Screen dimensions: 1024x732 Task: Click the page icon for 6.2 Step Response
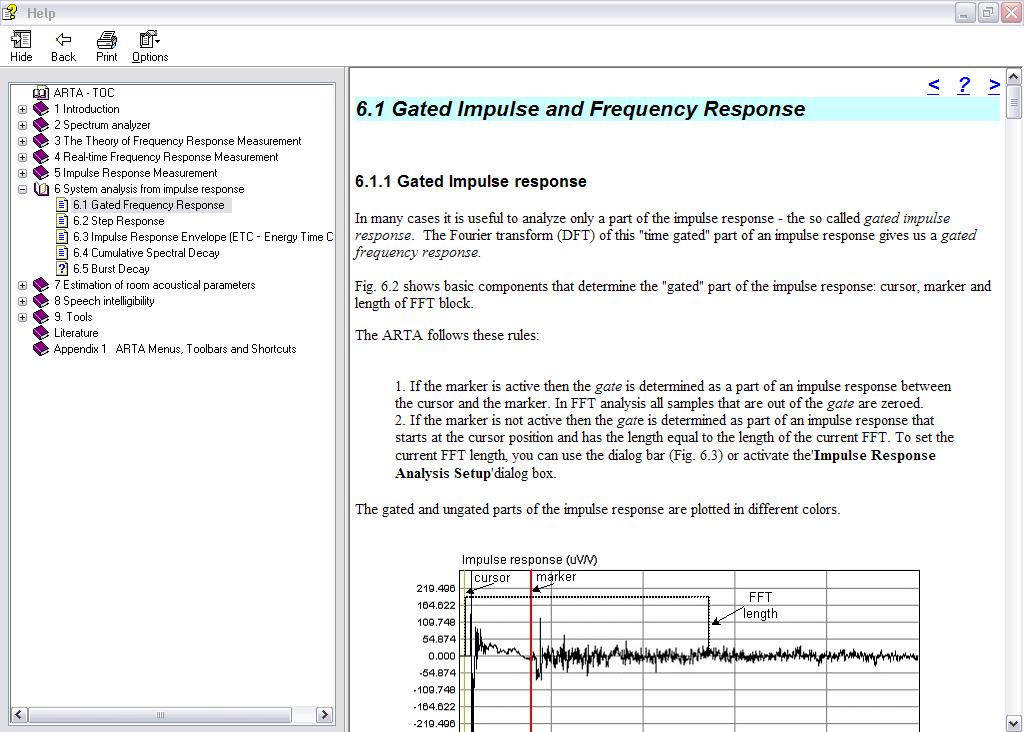(x=62, y=221)
